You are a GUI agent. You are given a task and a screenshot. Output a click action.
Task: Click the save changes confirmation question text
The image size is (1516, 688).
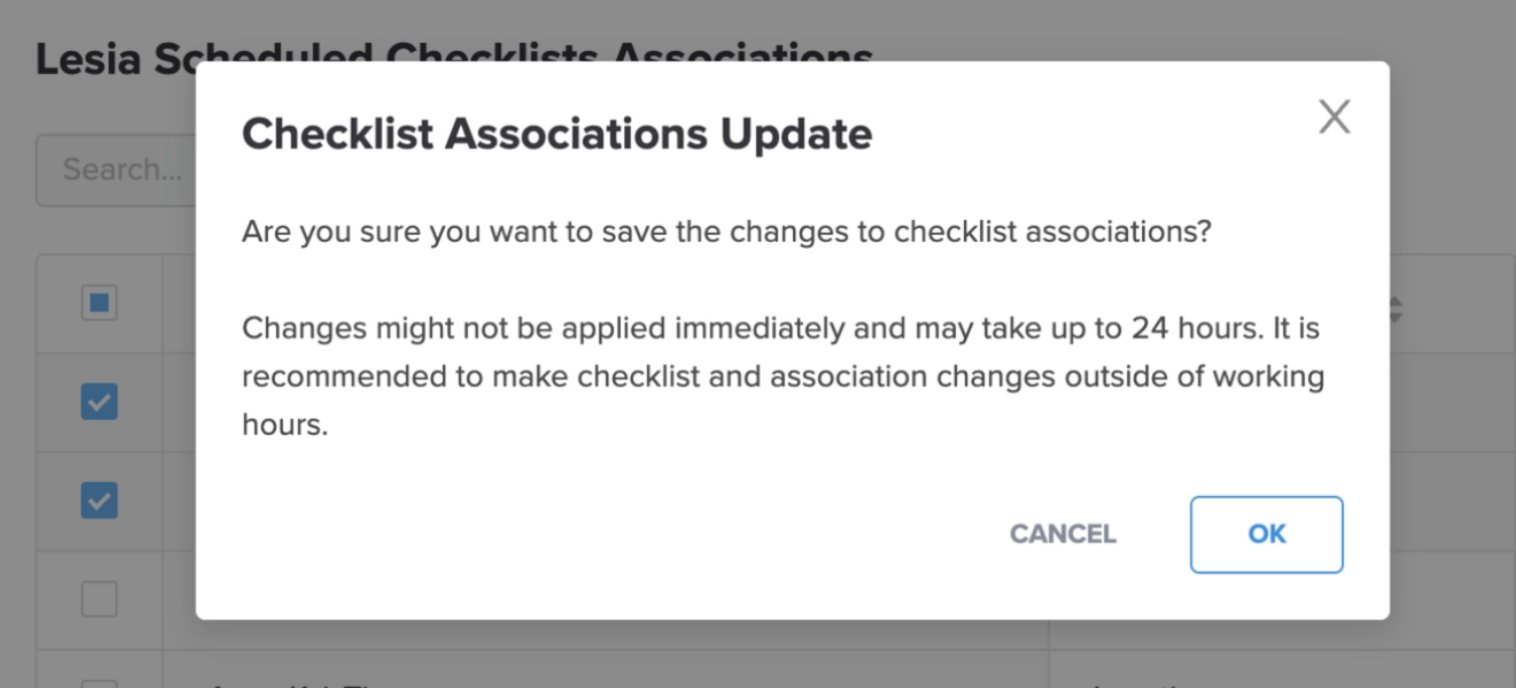click(725, 231)
